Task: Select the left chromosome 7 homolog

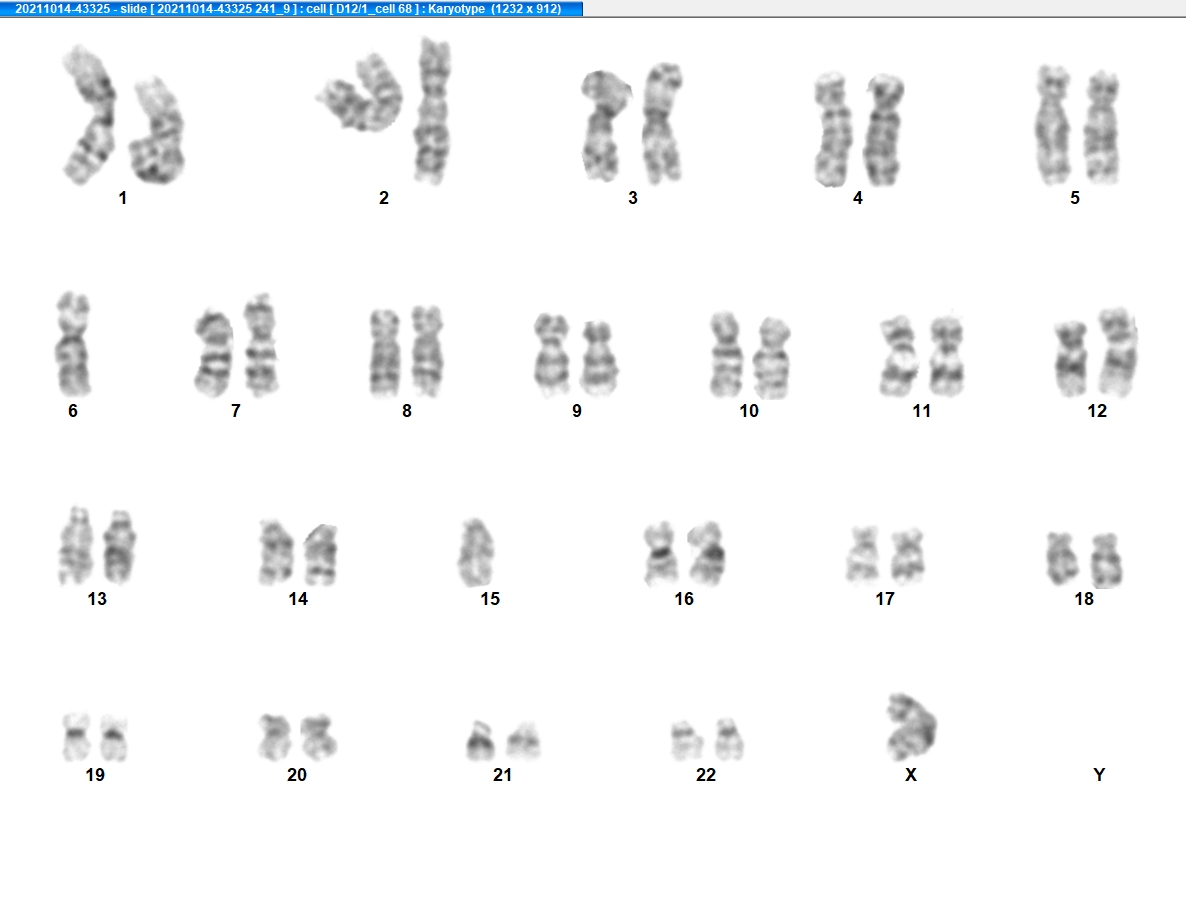Action: [x=214, y=353]
